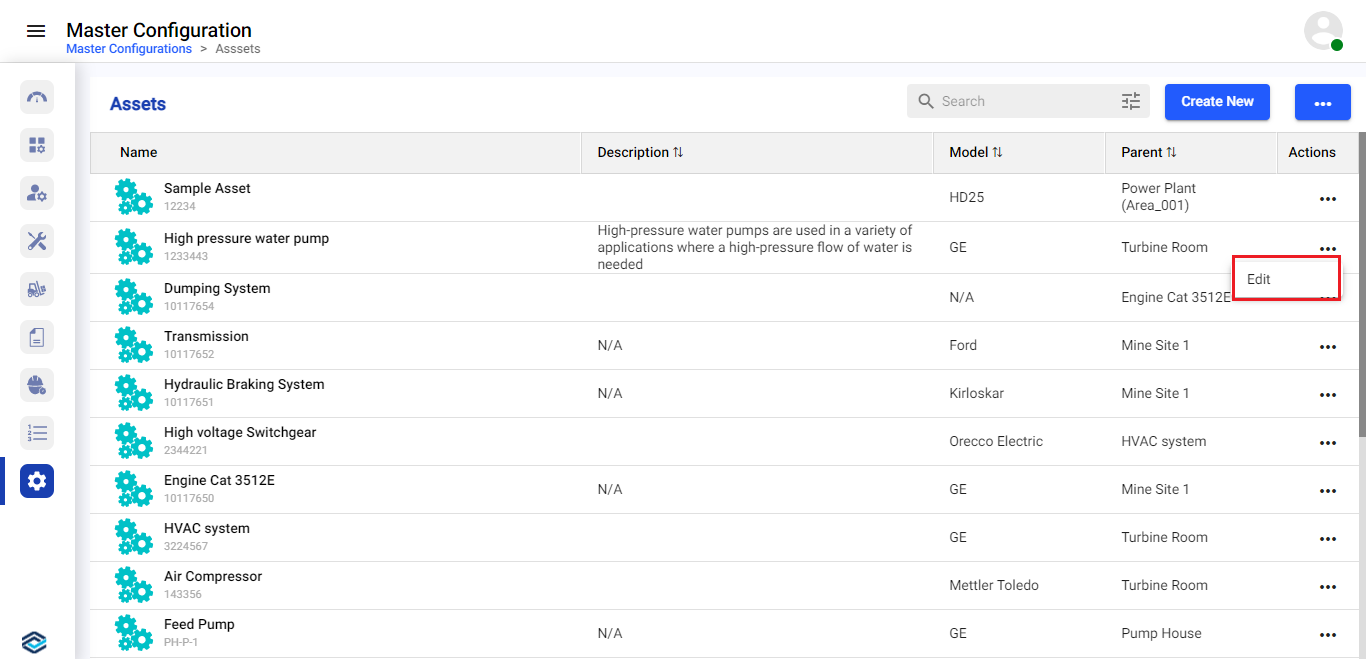The height and width of the screenshot is (659, 1366).
Task: Click the user profile avatar
Action: [1323, 31]
